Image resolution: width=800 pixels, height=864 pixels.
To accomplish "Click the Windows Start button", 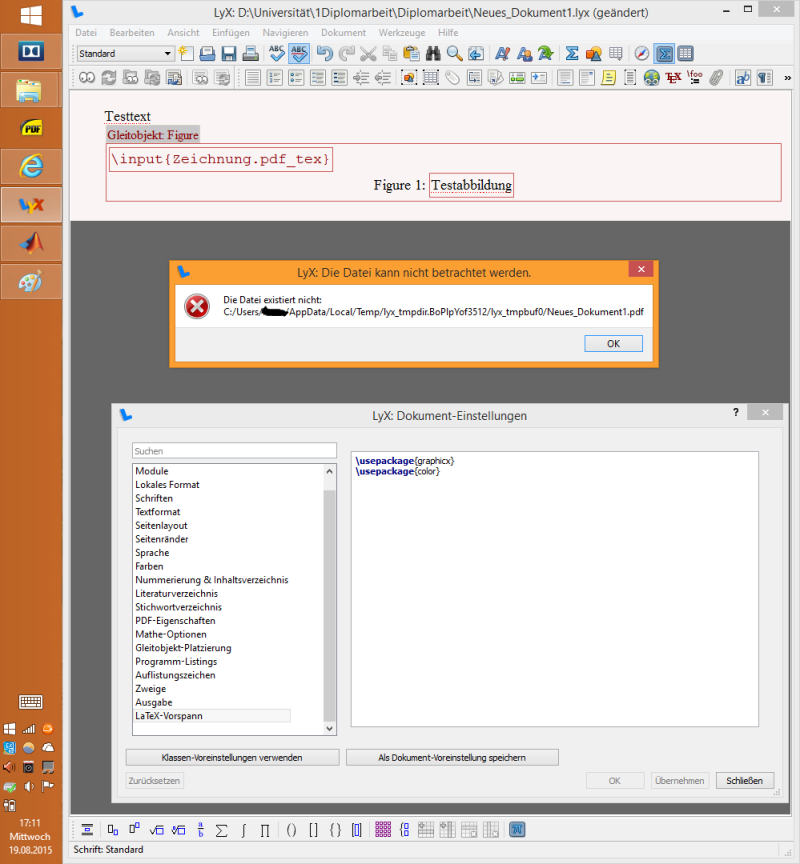I will pos(31,15).
